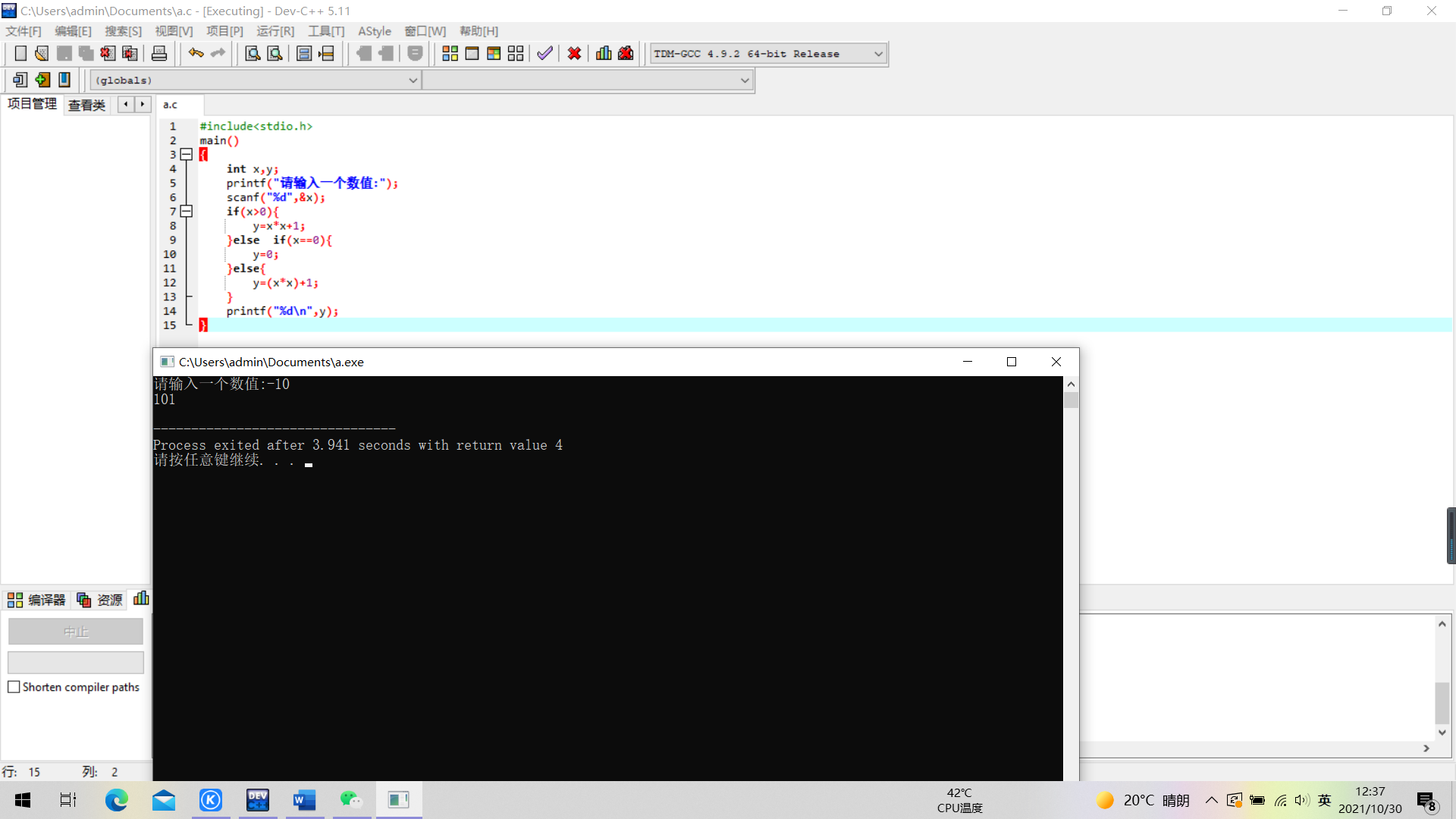Click the syntax check checkmark icon
The width and height of the screenshot is (1456, 819).
point(544,54)
